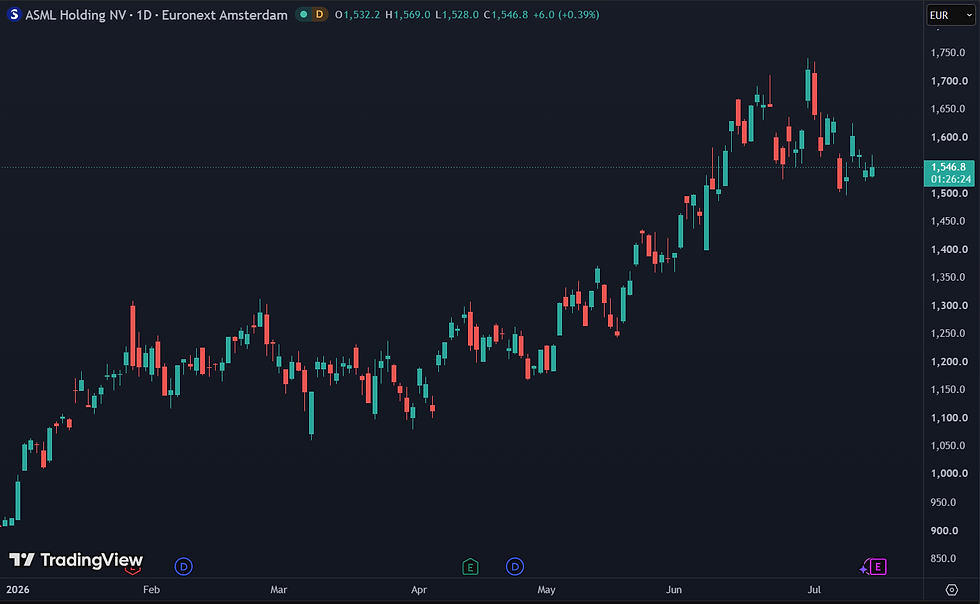The width and height of the screenshot is (980, 604).
Task: Click the 1,350.0 price axis label
Action: 948,277
